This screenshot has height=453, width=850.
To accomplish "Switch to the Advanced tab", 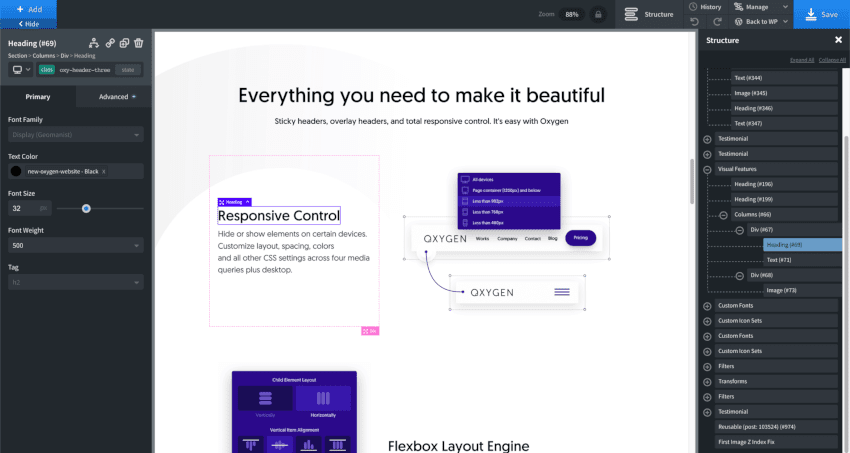I will (x=114, y=96).
